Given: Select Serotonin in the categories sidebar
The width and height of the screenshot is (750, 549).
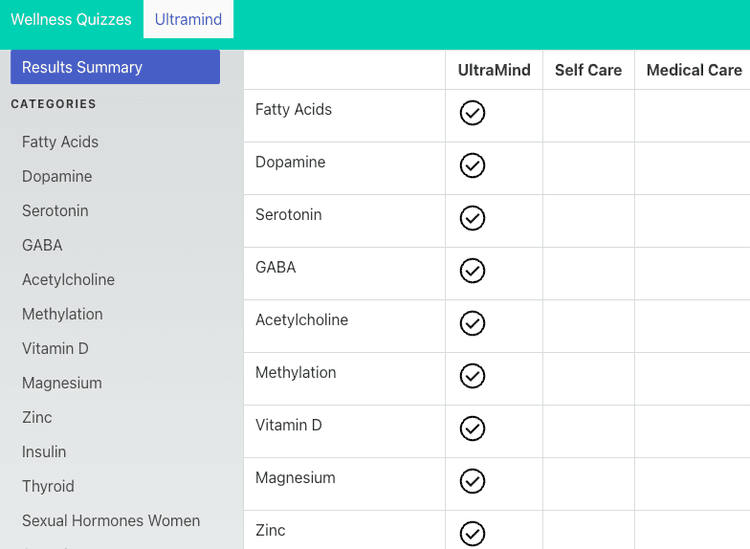Looking at the screenshot, I should [55, 211].
